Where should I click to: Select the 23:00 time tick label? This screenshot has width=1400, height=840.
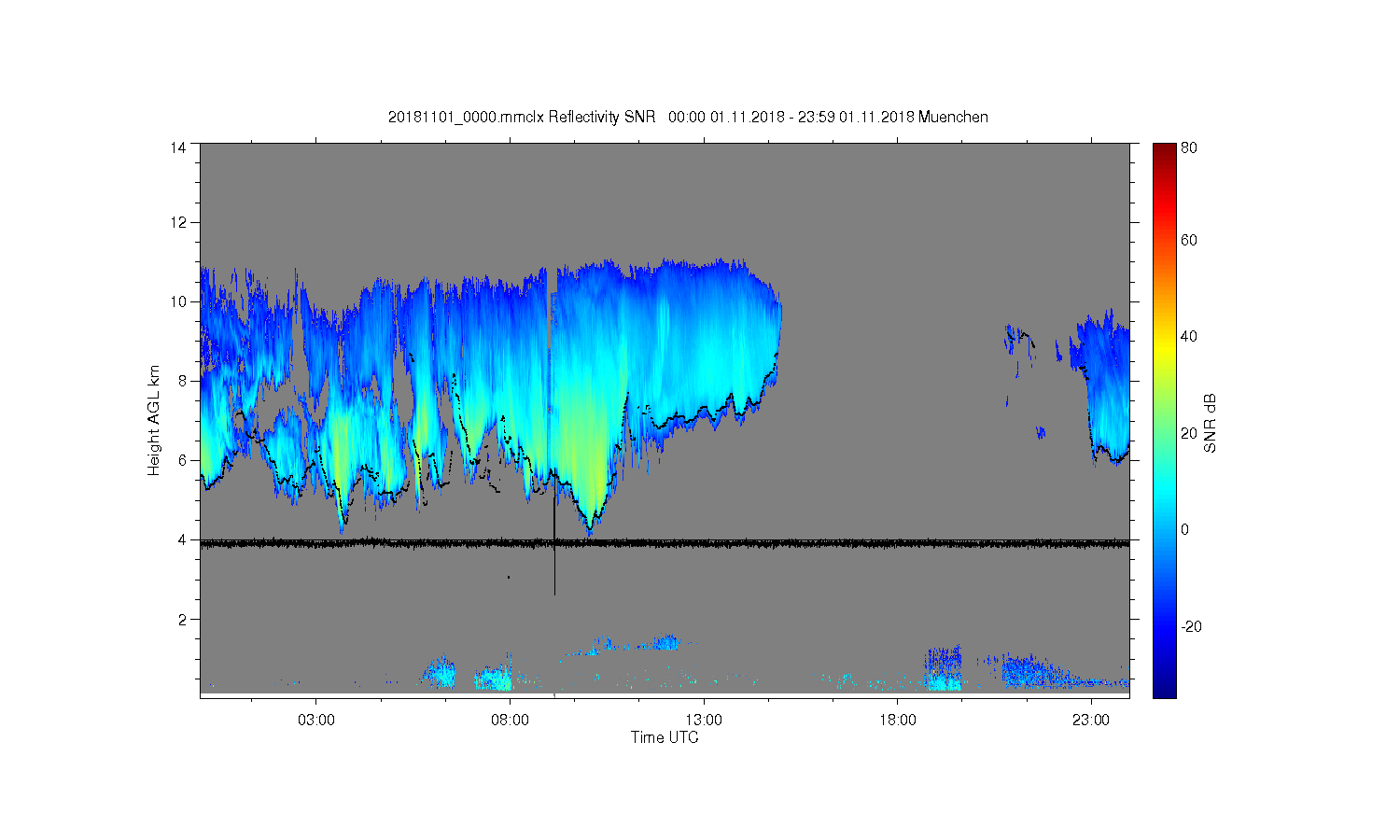click(1091, 721)
